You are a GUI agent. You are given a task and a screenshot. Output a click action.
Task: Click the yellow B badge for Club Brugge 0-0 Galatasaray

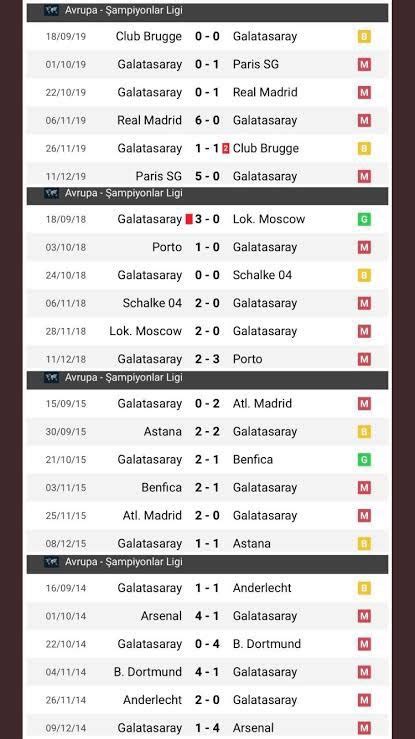(x=364, y=36)
